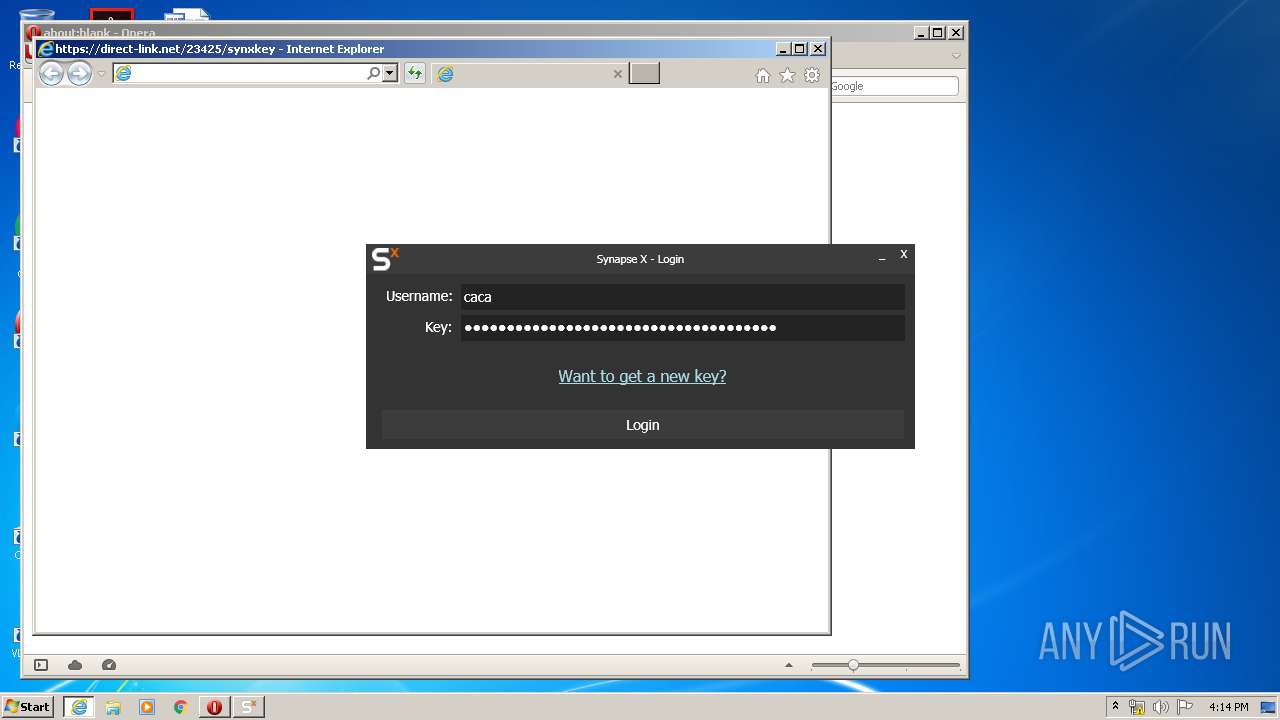The width and height of the screenshot is (1280, 720).
Task: Close the Opera window
Action: pyautogui.click(x=956, y=32)
